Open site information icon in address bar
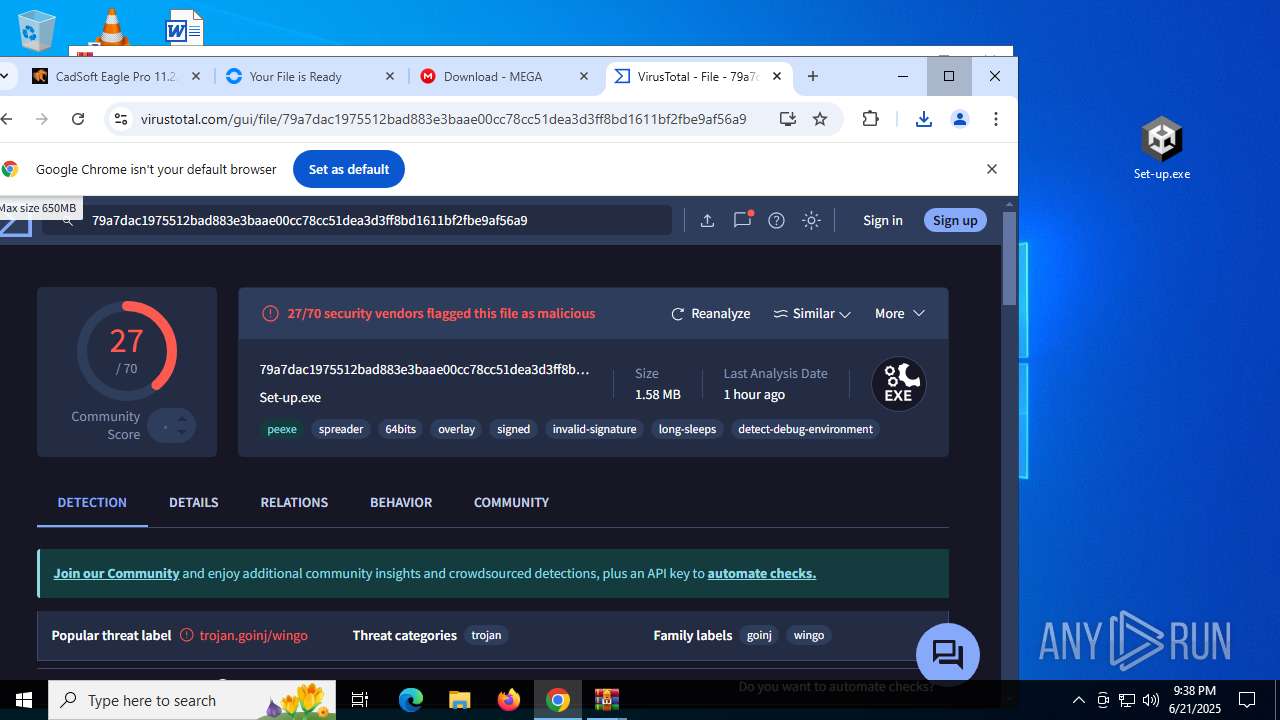The width and height of the screenshot is (1280, 720). (121, 119)
